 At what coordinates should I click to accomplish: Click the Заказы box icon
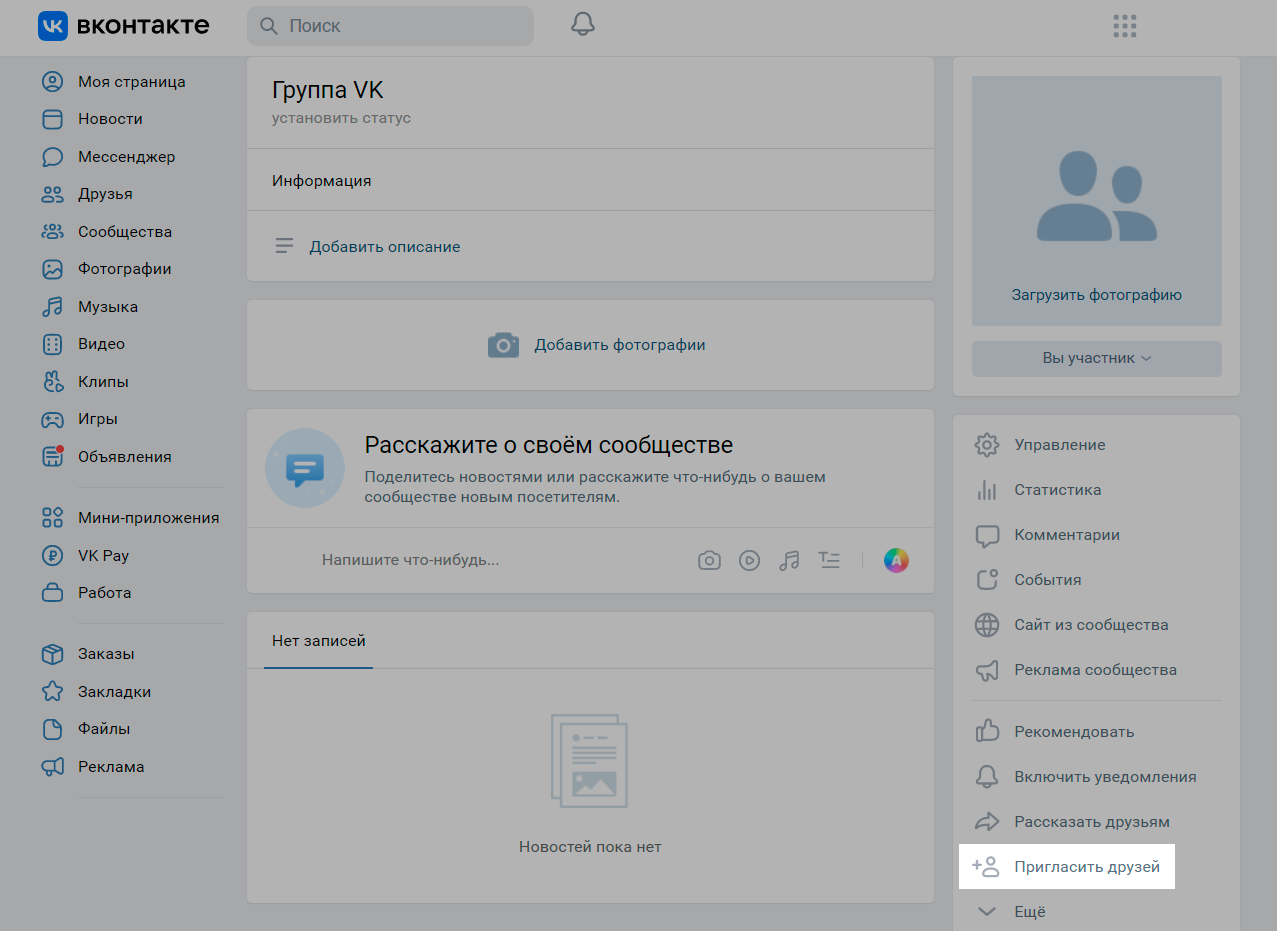[52, 654]
